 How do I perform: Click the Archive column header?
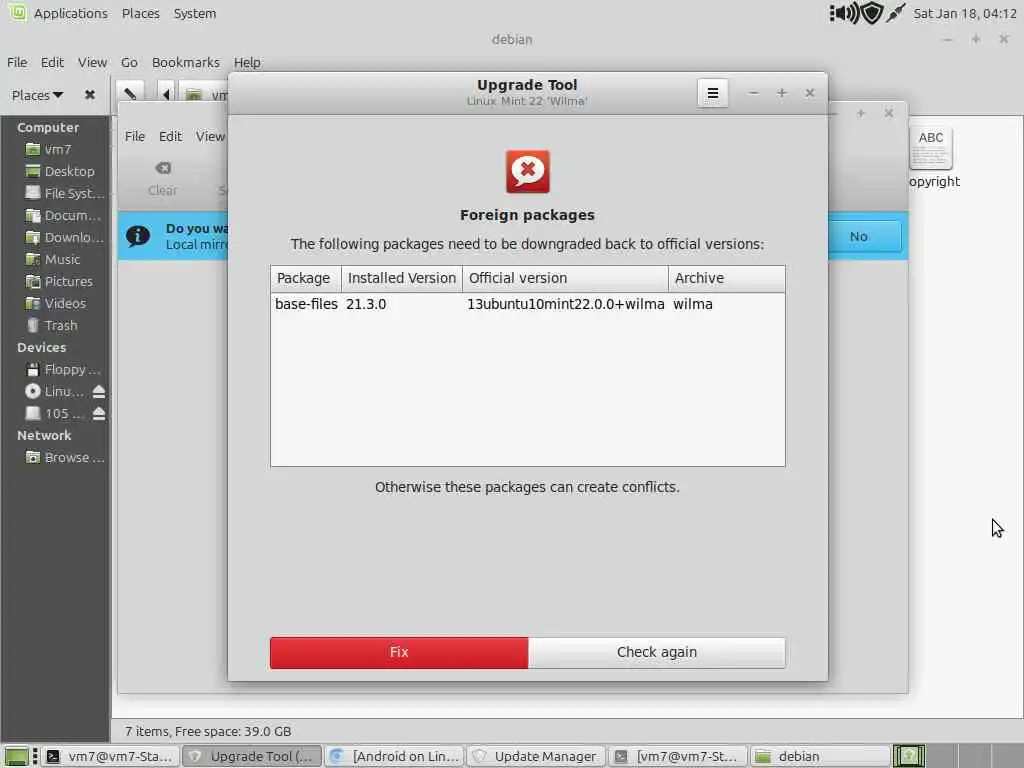(x=726, y=278)
